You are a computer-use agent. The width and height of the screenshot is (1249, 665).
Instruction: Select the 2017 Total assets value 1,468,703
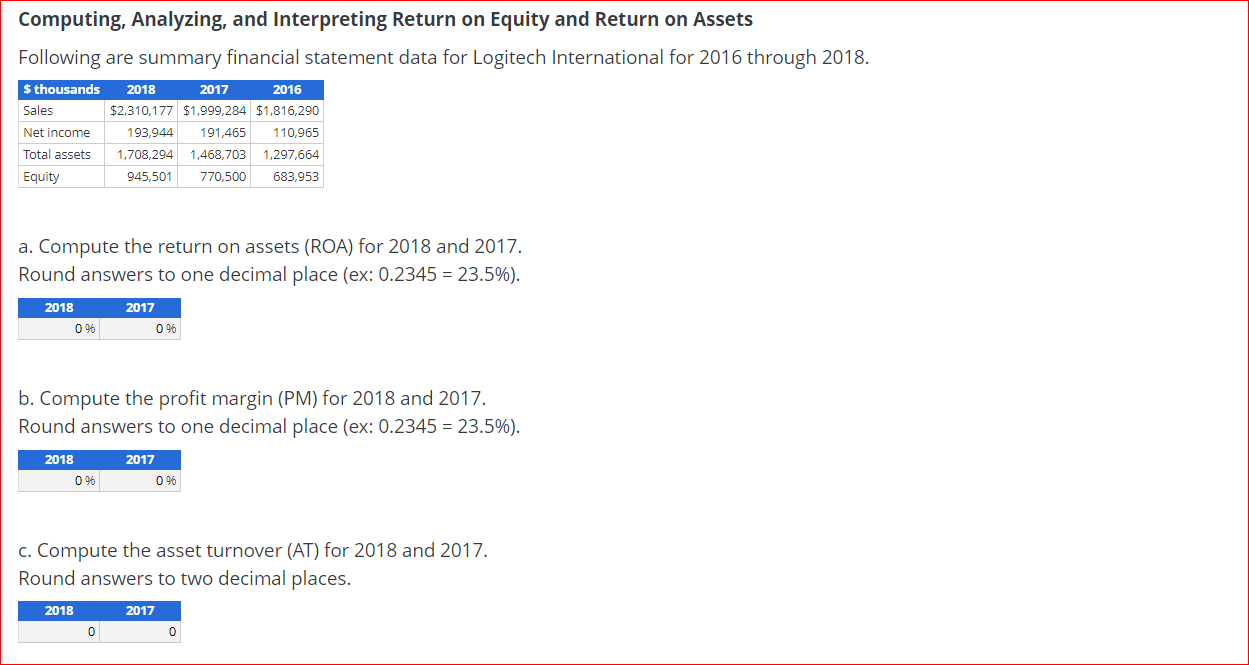[x=214, y=154]
